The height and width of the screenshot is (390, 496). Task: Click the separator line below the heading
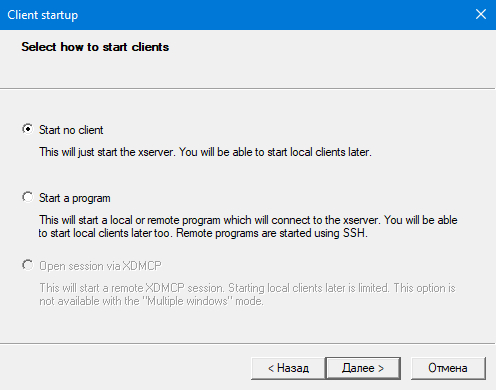247,88
